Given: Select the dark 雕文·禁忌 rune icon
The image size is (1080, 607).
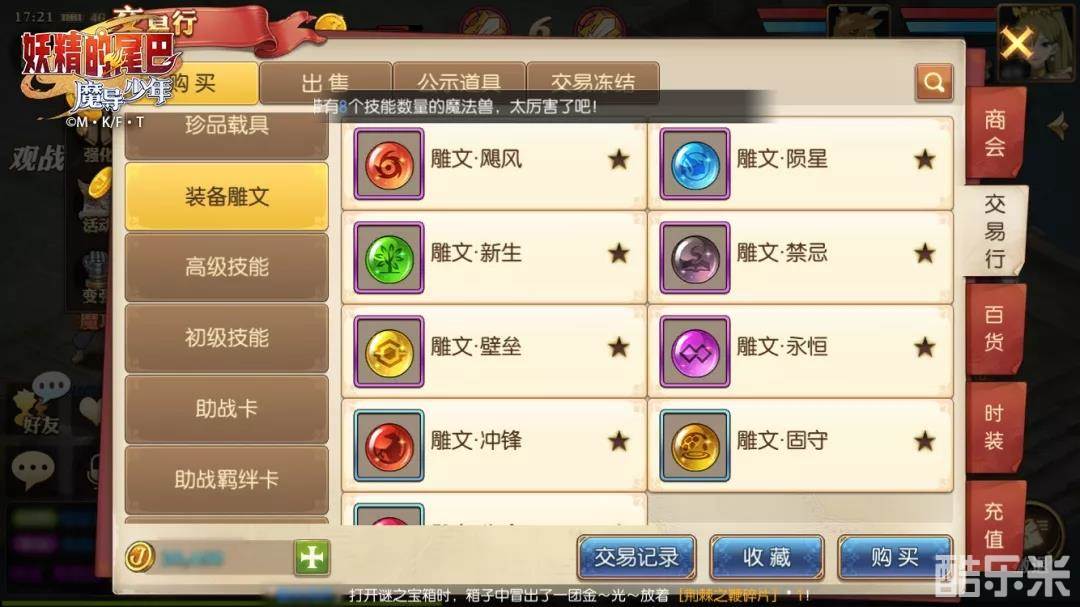Looking at the screenshot, I should [694, 258].
